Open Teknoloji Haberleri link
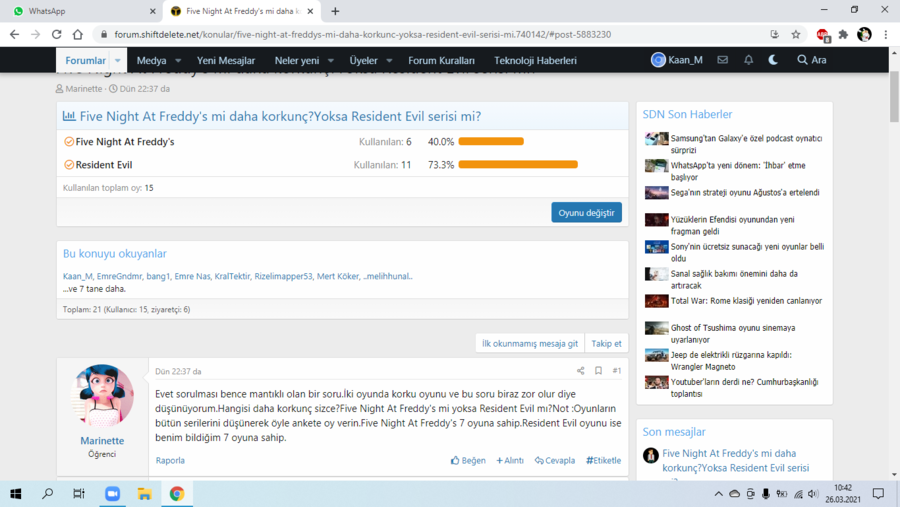The height and width of the screenshot is (507, 900). pyautogui.click(x=535, y=60)
